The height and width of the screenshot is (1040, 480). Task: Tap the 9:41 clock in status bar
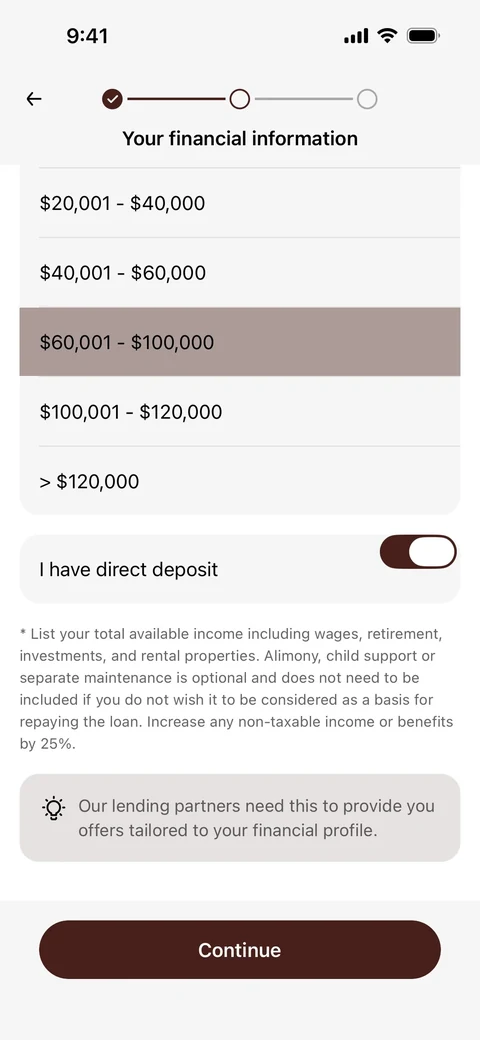pos(88,36)
